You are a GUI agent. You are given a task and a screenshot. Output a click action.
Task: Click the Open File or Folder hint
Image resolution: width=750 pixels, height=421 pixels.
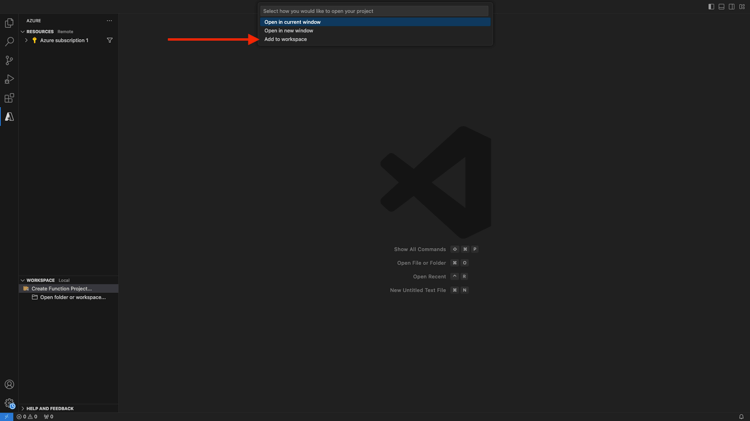pos(421,263)
